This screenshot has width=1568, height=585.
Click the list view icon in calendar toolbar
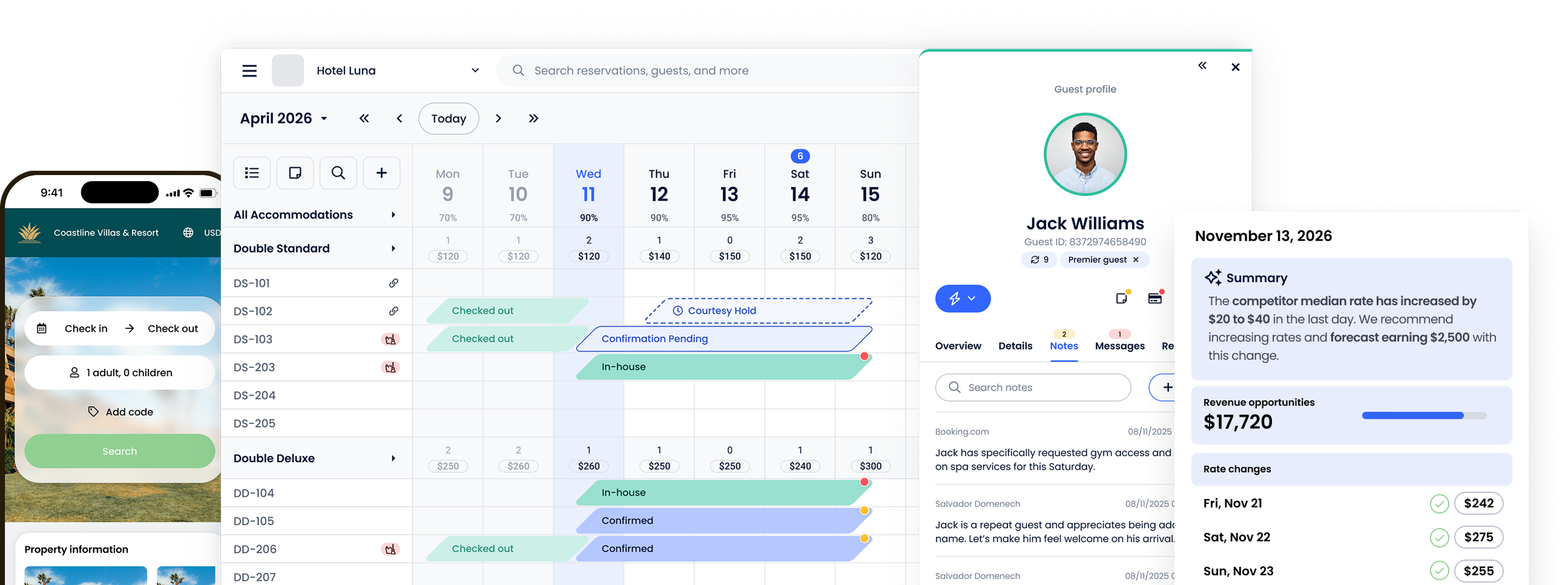[x=252, y=173]
